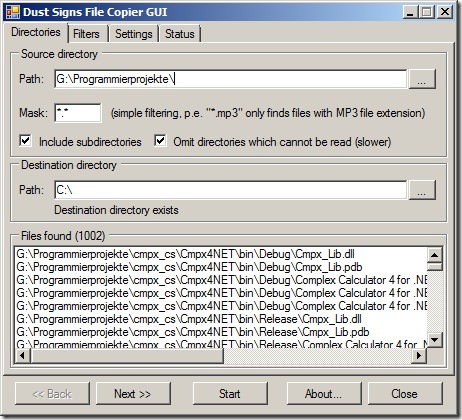Open the About... dialog

(x=324, y=394)
